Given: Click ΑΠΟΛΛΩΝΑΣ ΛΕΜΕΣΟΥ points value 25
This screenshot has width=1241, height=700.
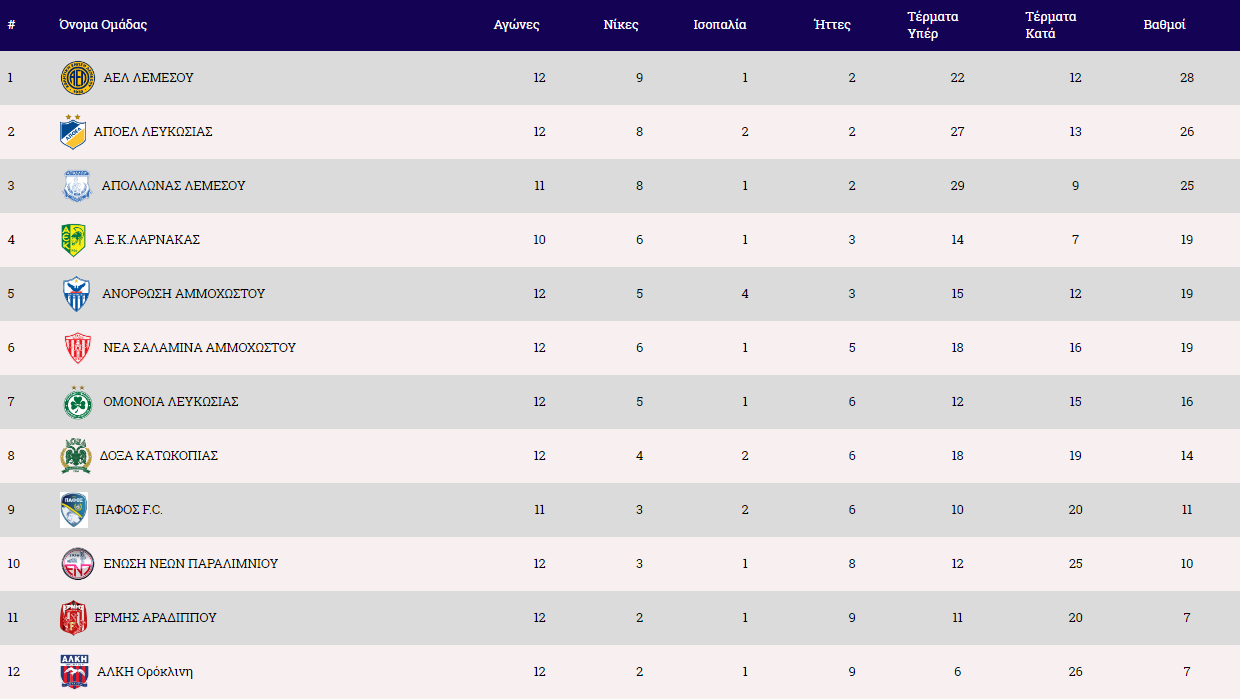Looking at the screenshot, I should tap(1187, 186).
